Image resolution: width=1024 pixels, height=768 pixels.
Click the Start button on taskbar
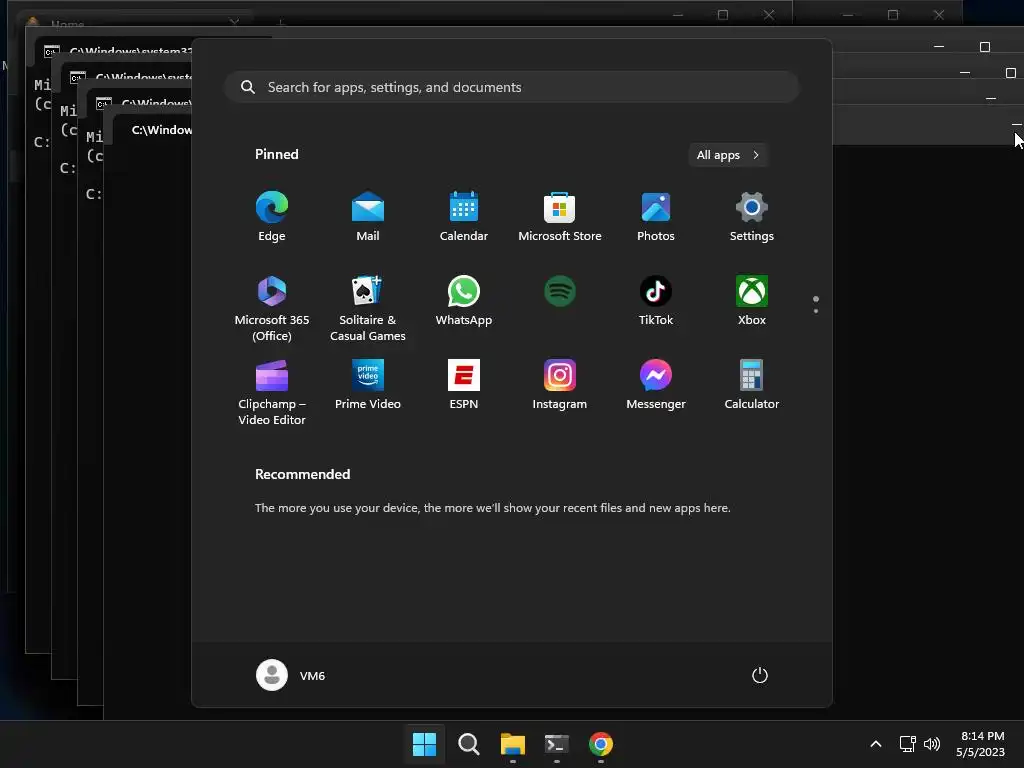click(424, 744)
